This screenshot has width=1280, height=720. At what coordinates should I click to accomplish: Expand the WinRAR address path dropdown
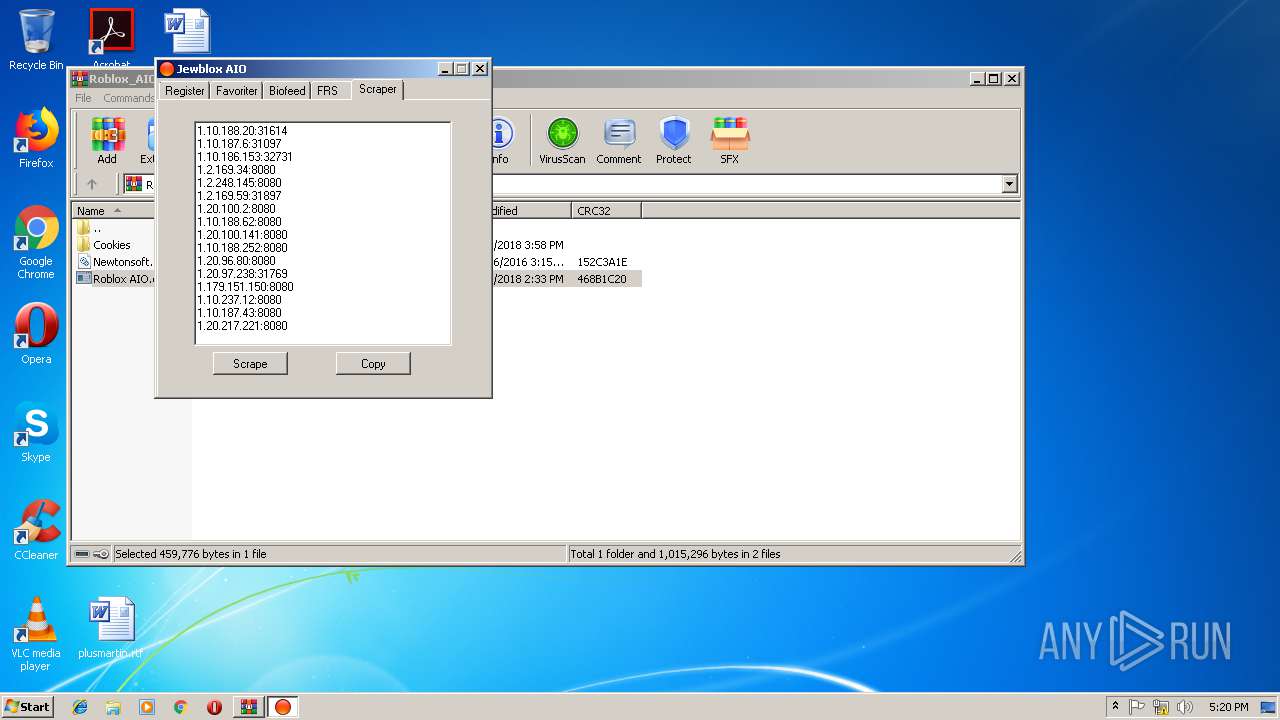coord(1009,184)
